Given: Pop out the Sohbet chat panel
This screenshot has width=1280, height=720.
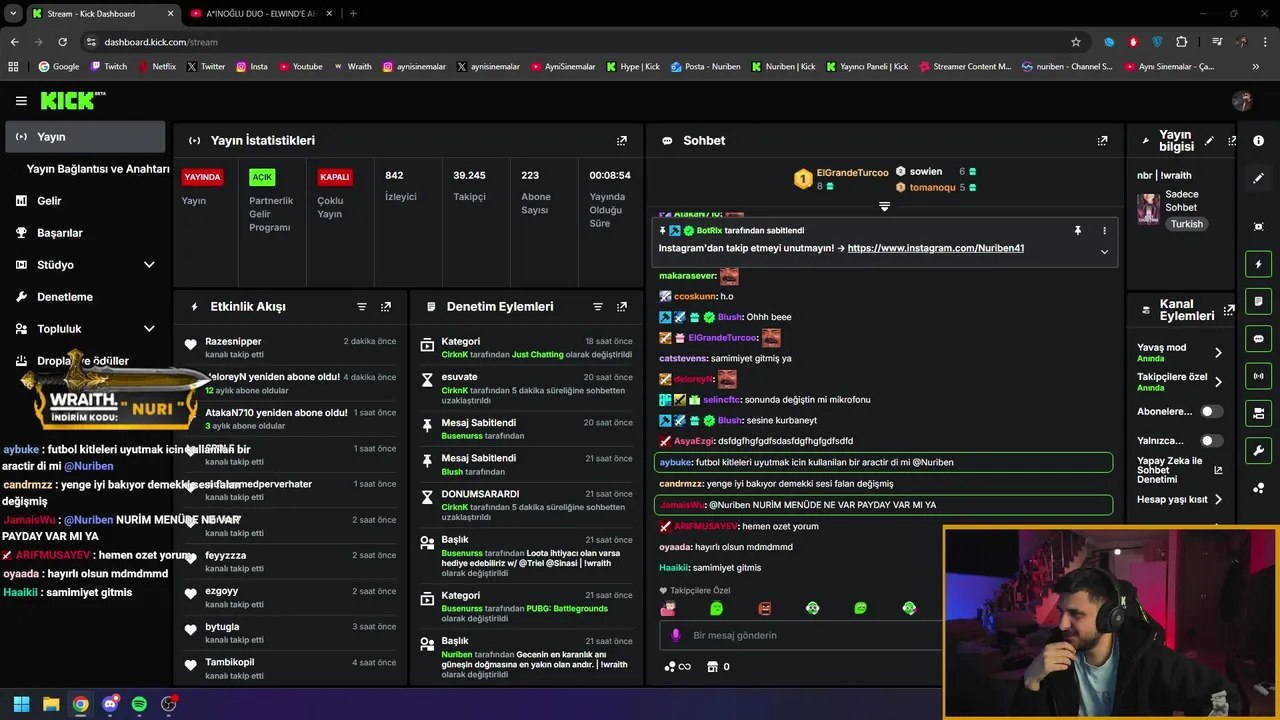Looking at the screenshot, I should (x=1102, y=141).
